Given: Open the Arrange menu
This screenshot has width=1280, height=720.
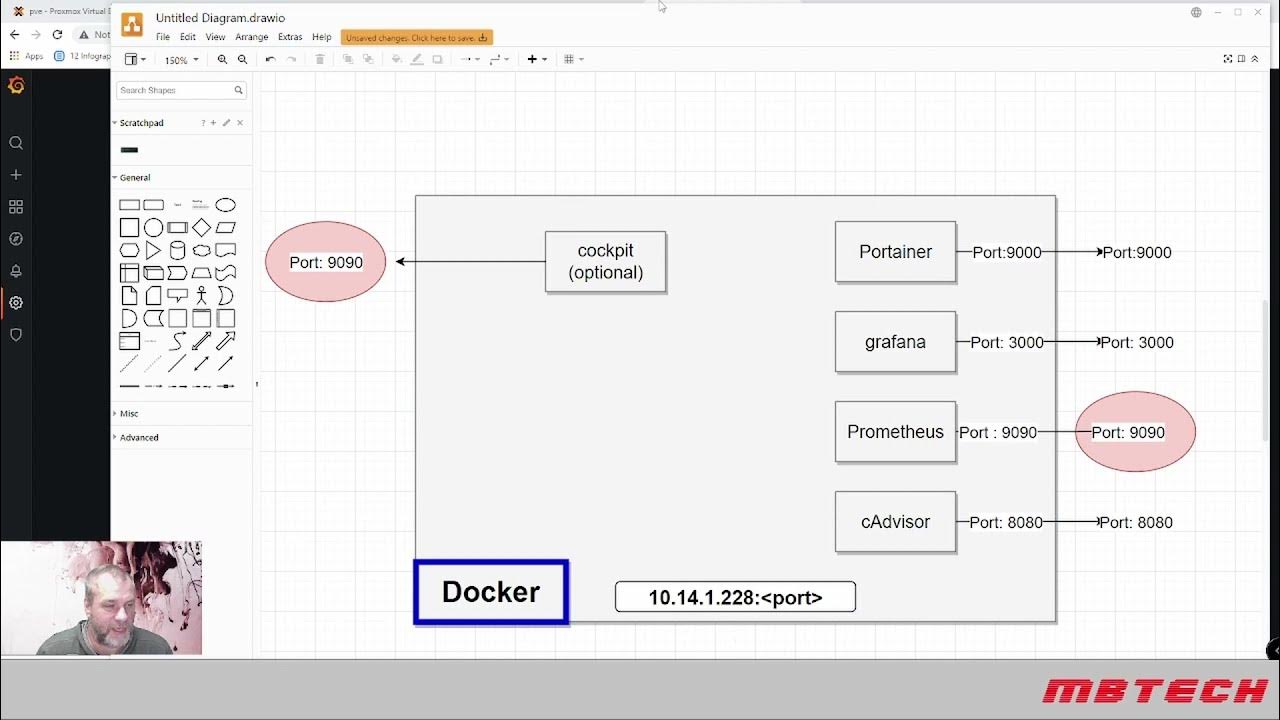Looking at the screenshot, I should pyautogui.click(x=252, y=37).
